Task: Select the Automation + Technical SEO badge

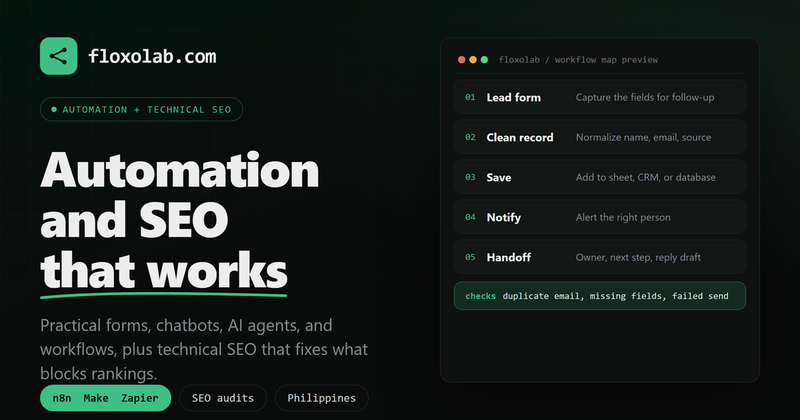Action: 141,109
